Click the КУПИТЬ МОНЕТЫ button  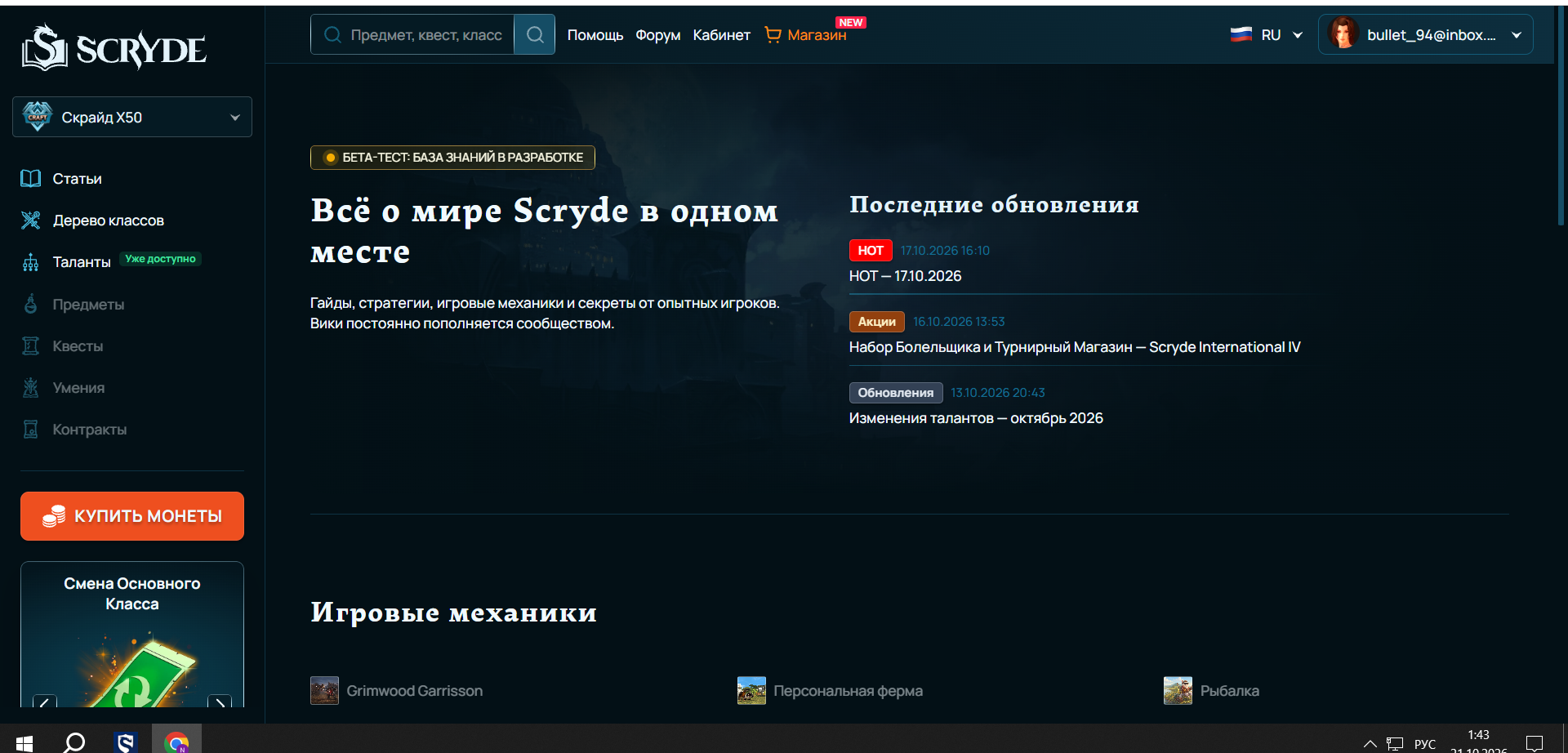(x=132, y=516)
